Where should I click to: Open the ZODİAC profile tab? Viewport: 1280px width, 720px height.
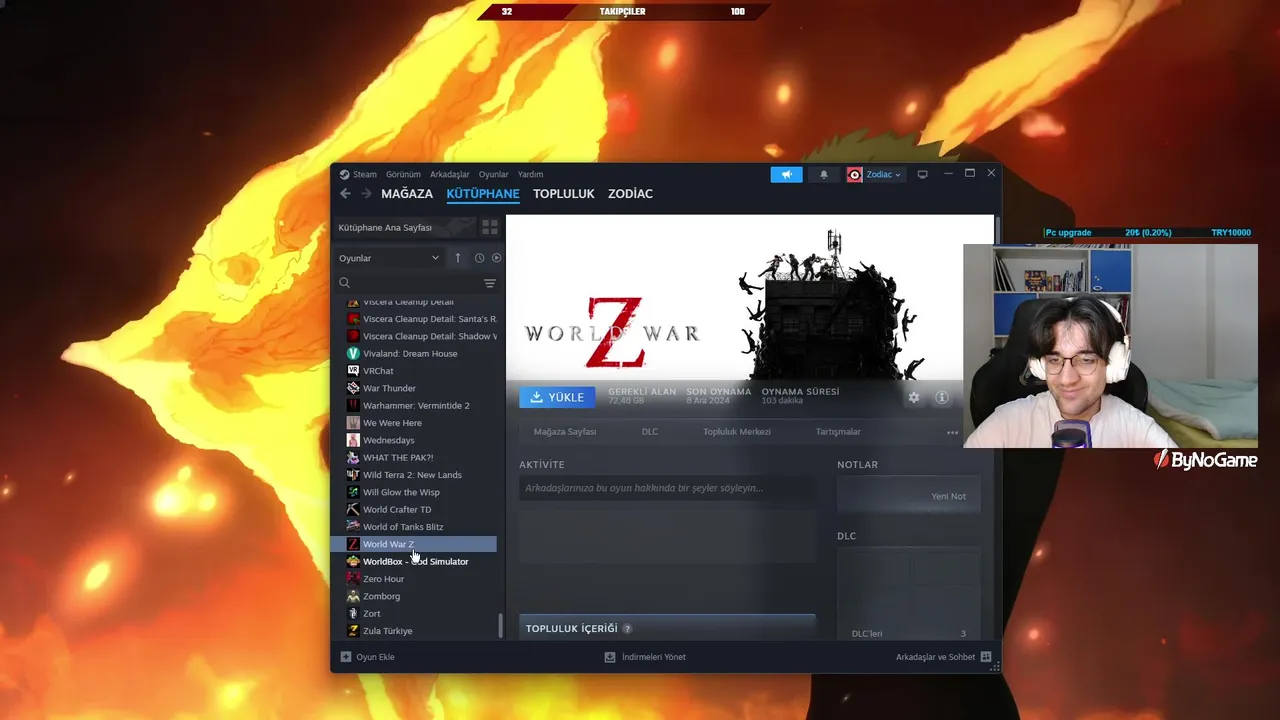(630, 194)
